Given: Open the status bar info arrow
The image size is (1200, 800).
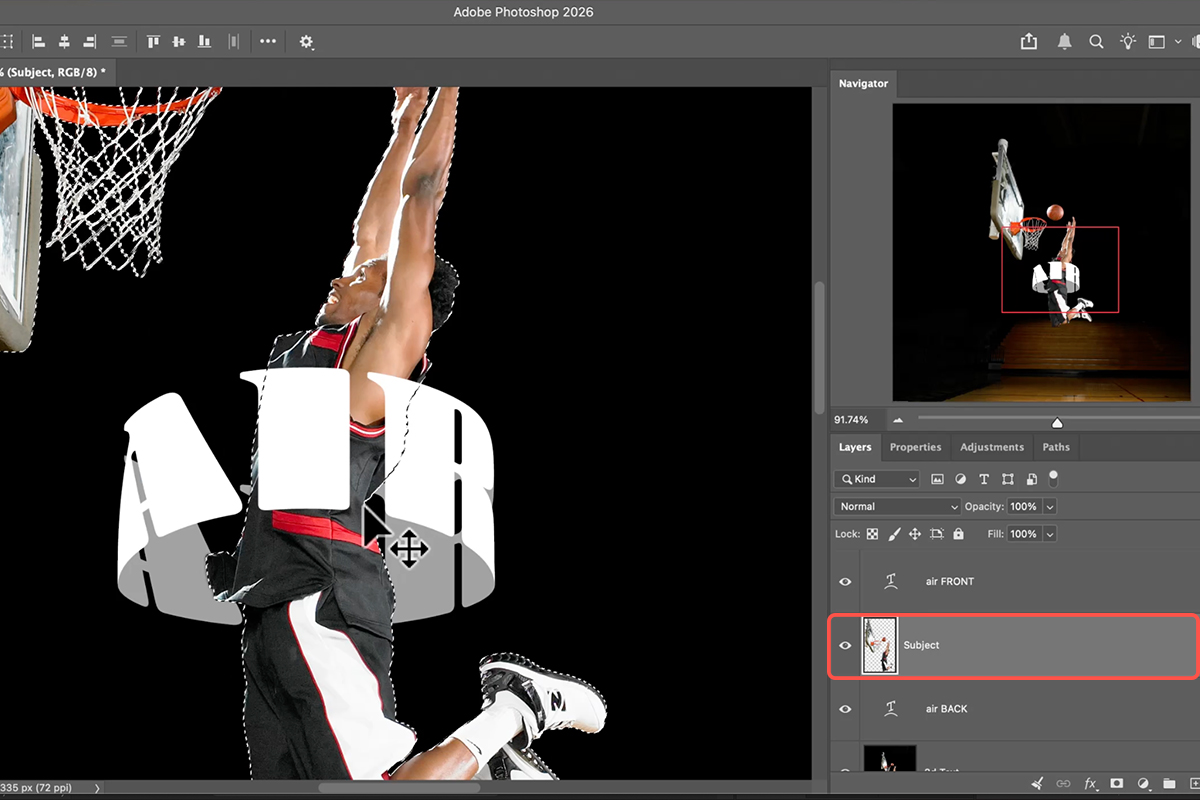Looking at the screenshot, I should 97,788.
